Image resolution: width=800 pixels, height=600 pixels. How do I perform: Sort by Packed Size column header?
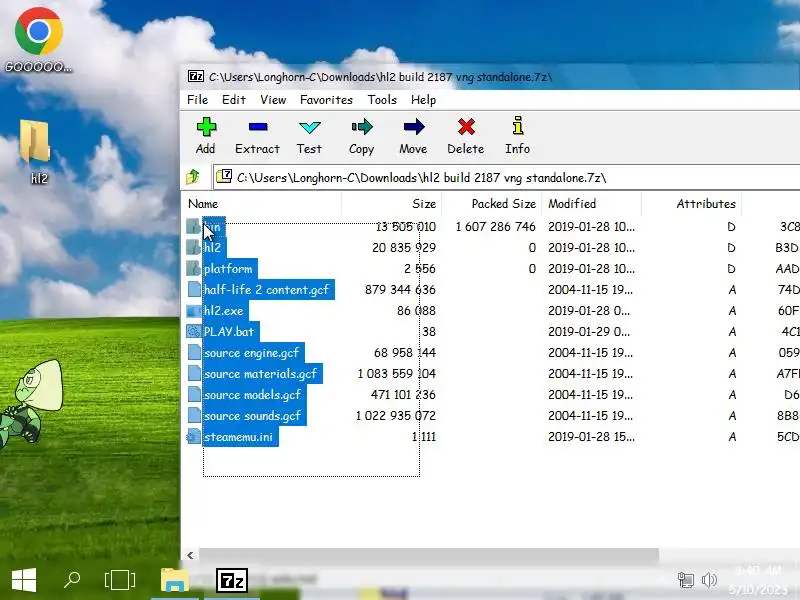(x=491, y=204)
